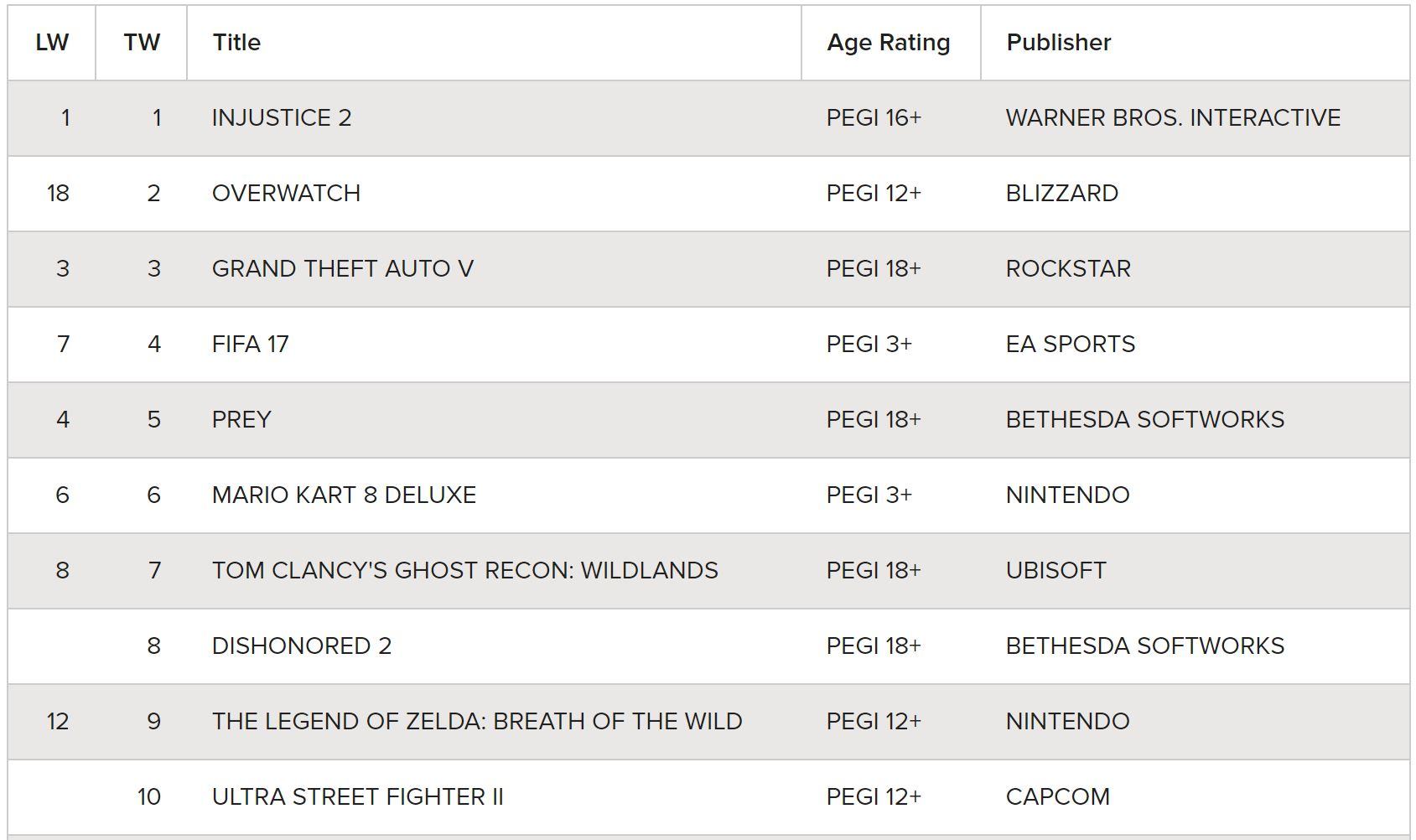Select the DISHONORED 2 title
The width and height of the screenshot is (1416, 840).
click(302, 646)
